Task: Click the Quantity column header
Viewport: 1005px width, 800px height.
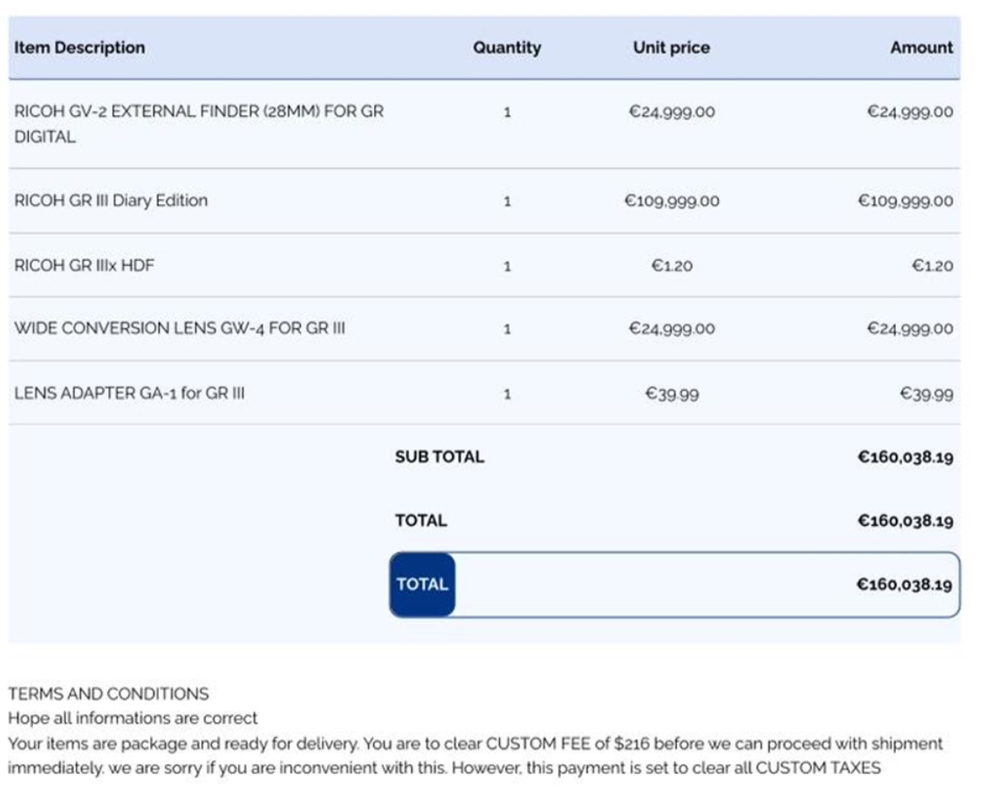Action: [x=507, y=47]
